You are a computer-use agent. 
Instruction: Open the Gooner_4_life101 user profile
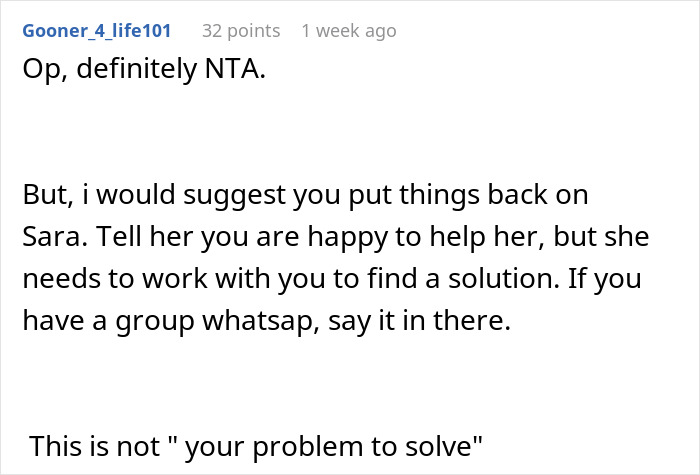point(95,31)
